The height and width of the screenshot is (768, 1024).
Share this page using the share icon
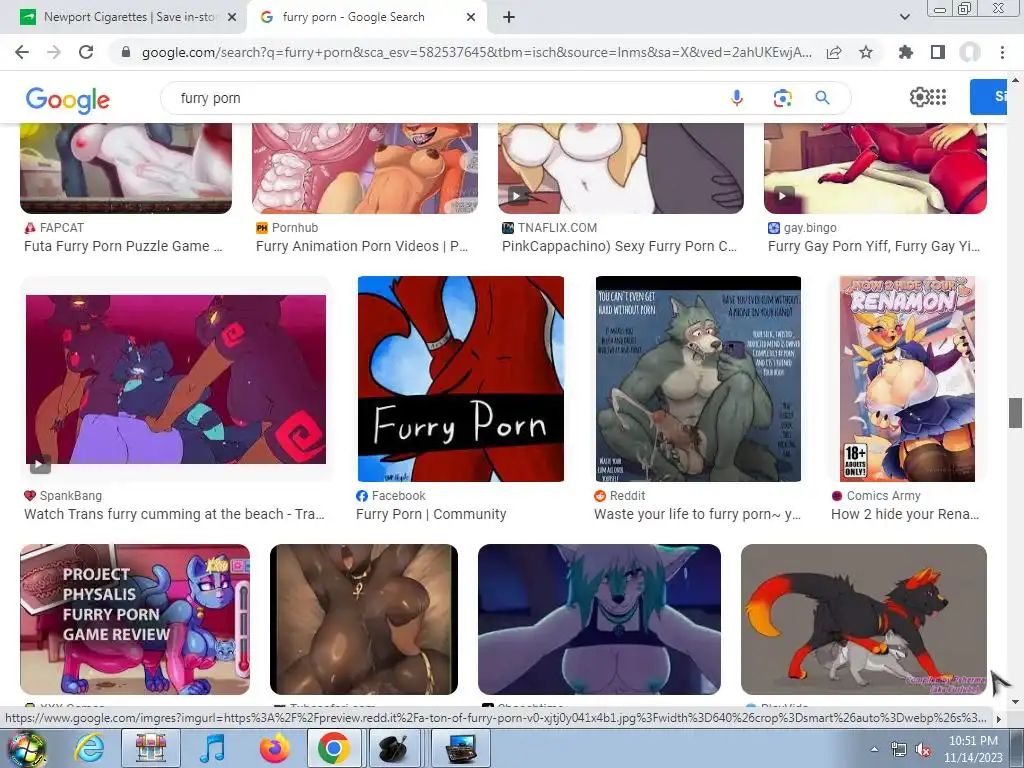(834, 52)
